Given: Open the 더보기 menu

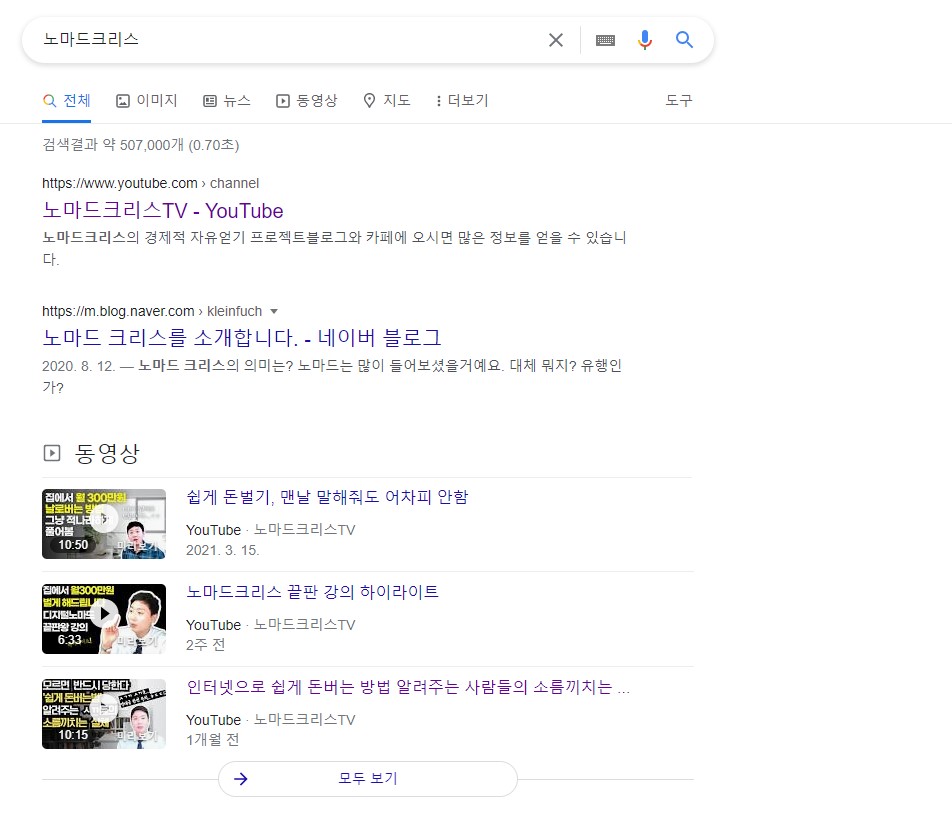Looking at the screenshot, I should (x=462, y=101).
